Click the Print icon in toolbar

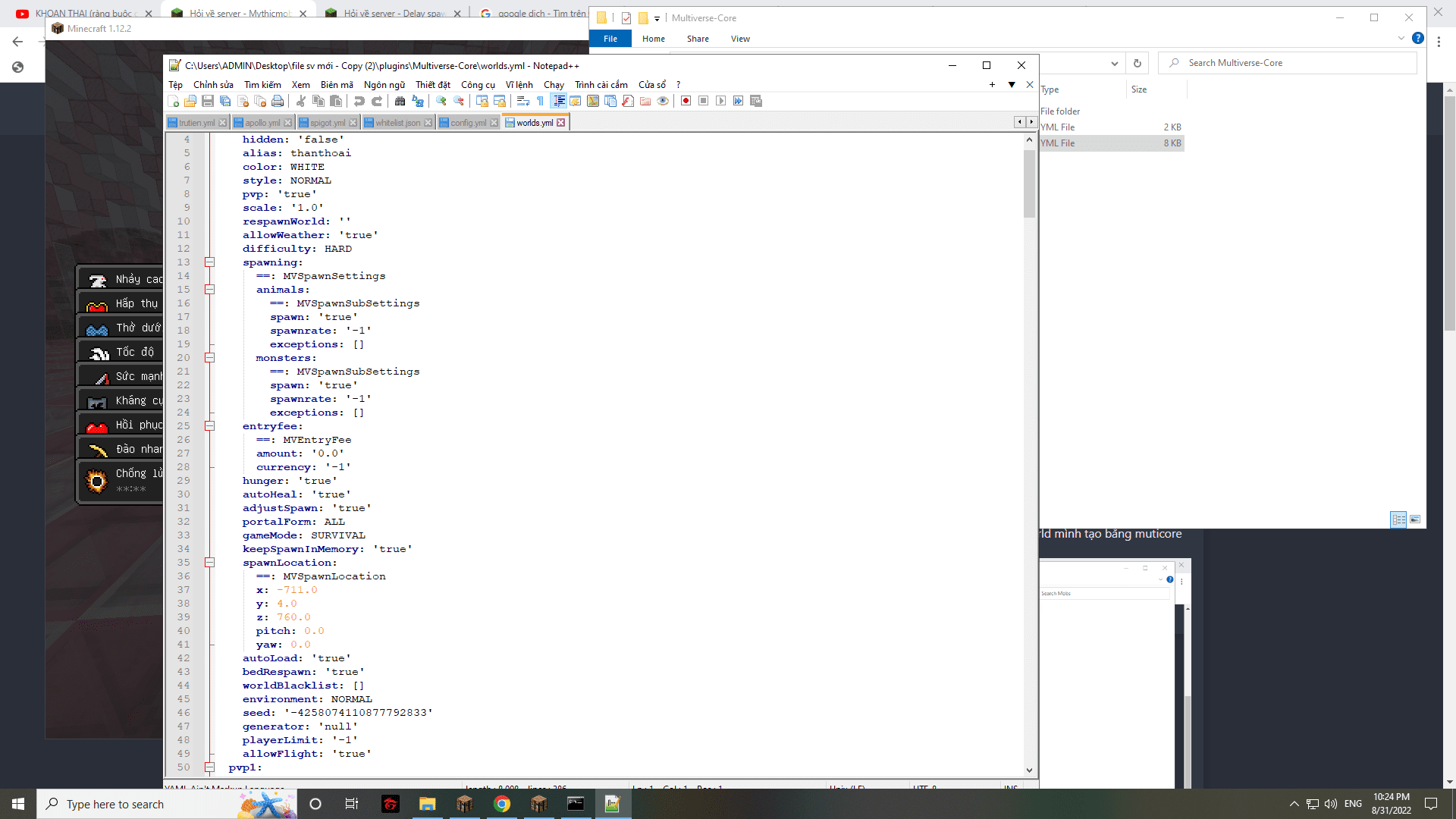pyautogui.click(x=278, y=101)
